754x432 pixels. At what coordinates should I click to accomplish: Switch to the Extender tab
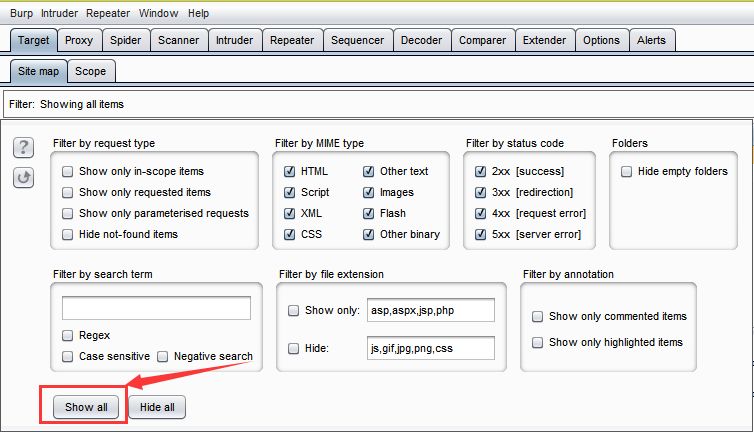[x=544, y=40]
